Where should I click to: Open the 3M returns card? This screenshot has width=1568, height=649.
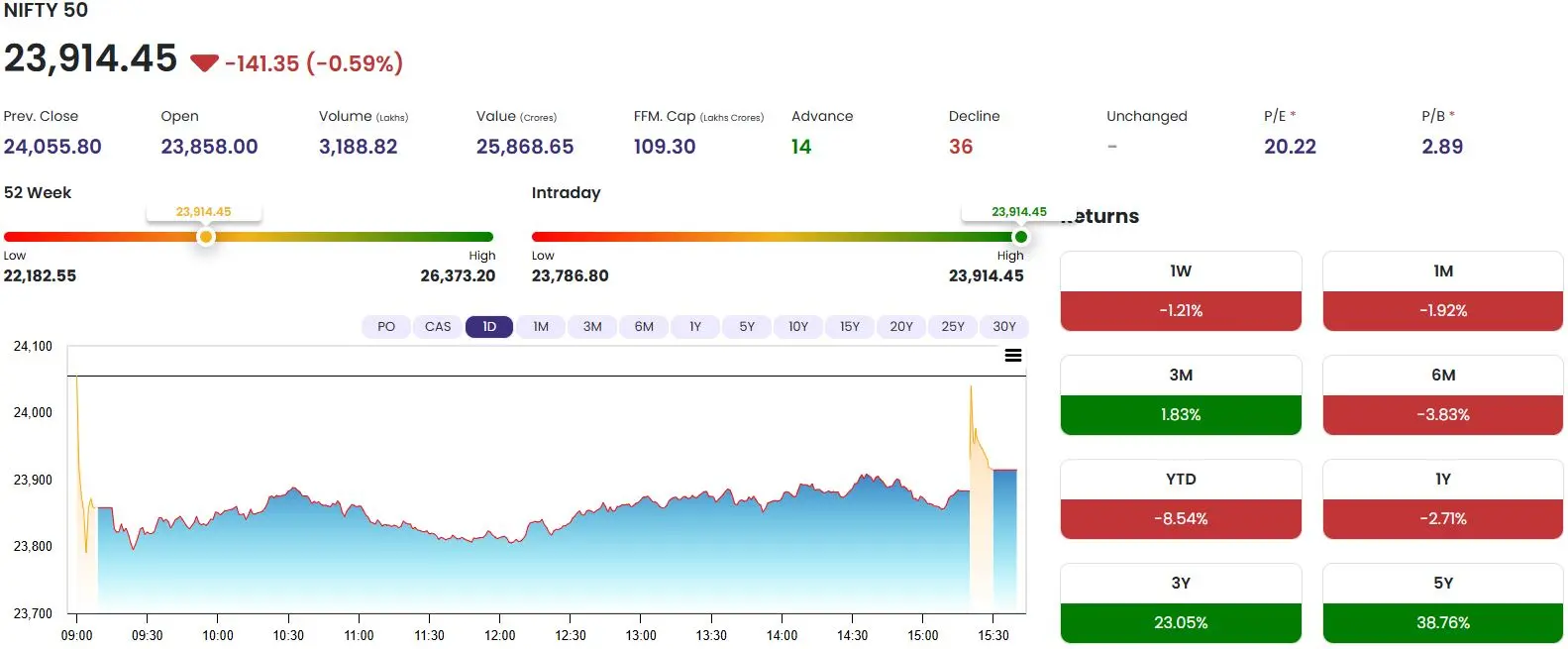pos(1181,394)
